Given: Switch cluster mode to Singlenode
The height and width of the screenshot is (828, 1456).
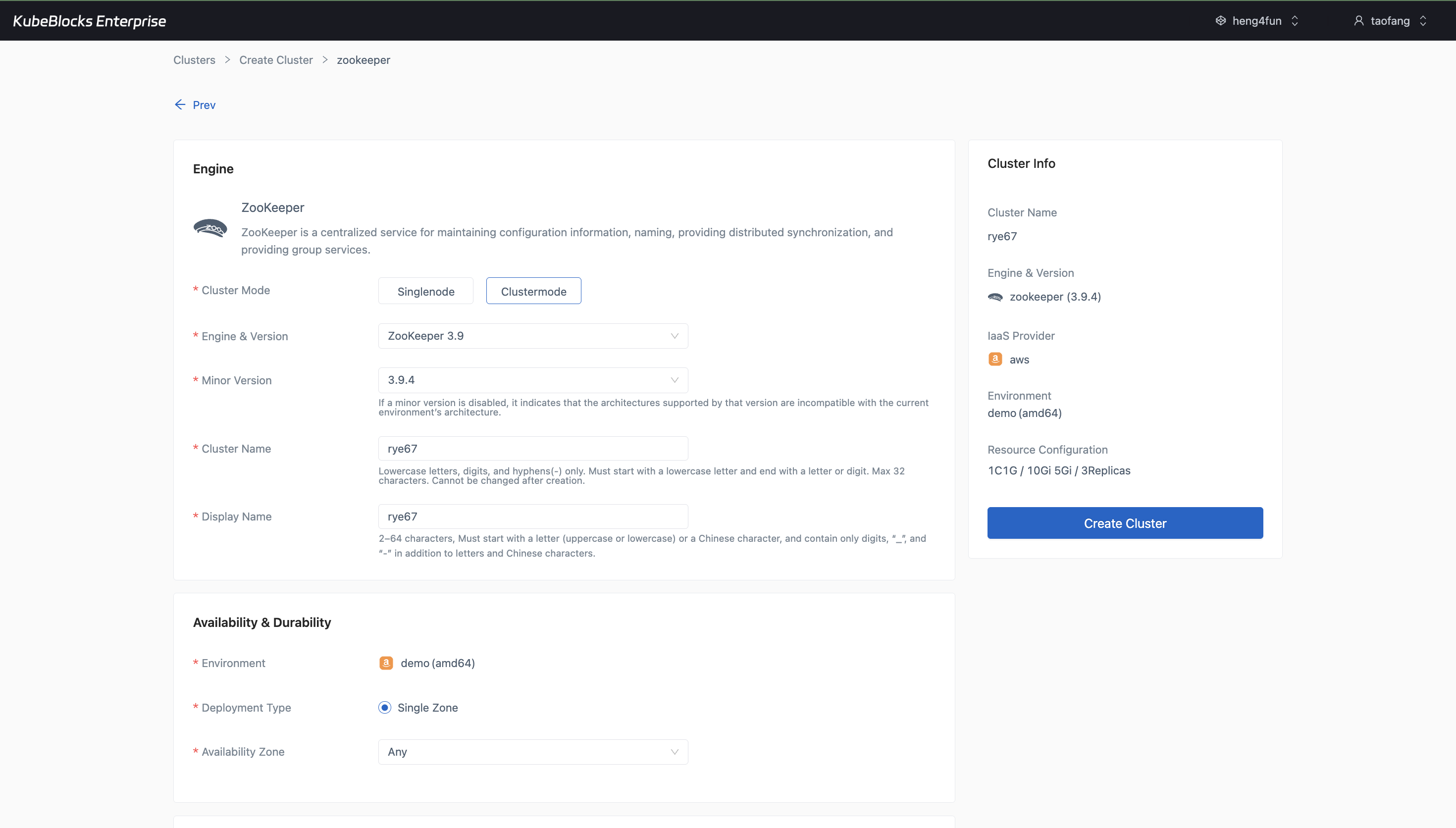Looking at the screenshot, I should (x=425, y=291).
